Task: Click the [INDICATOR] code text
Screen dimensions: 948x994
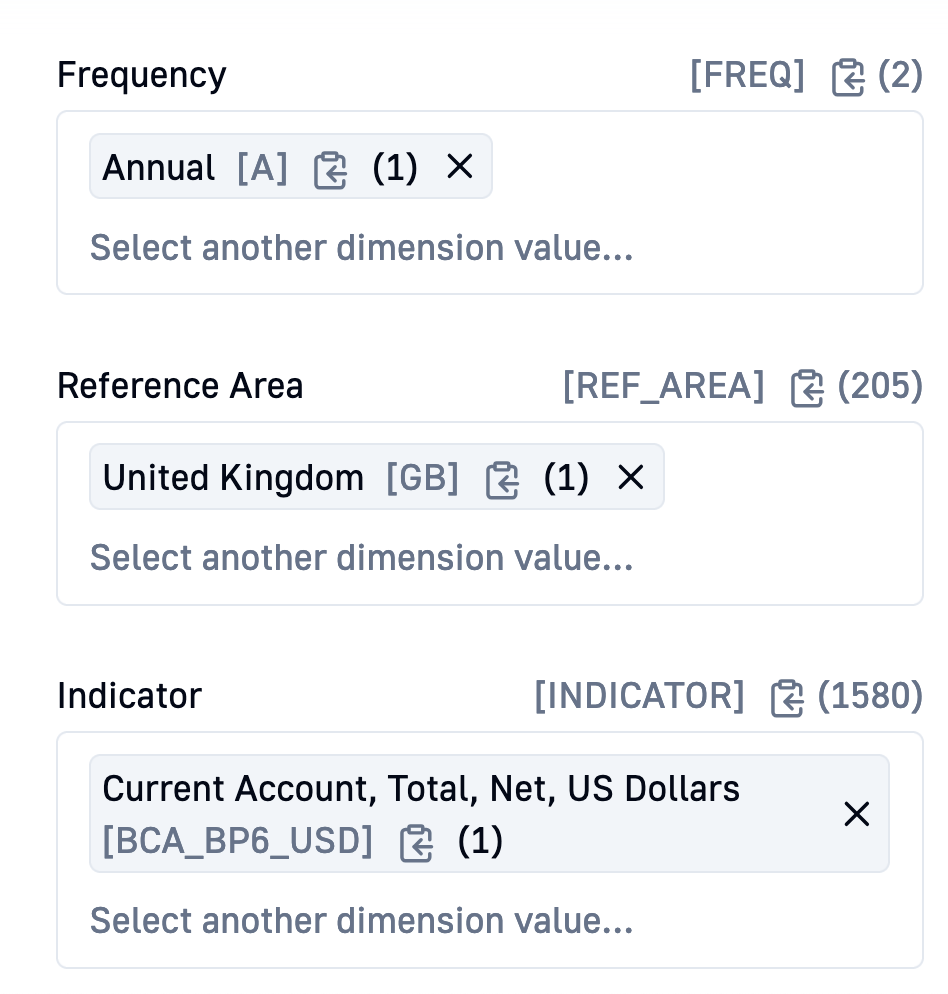Action: point(639,696)
